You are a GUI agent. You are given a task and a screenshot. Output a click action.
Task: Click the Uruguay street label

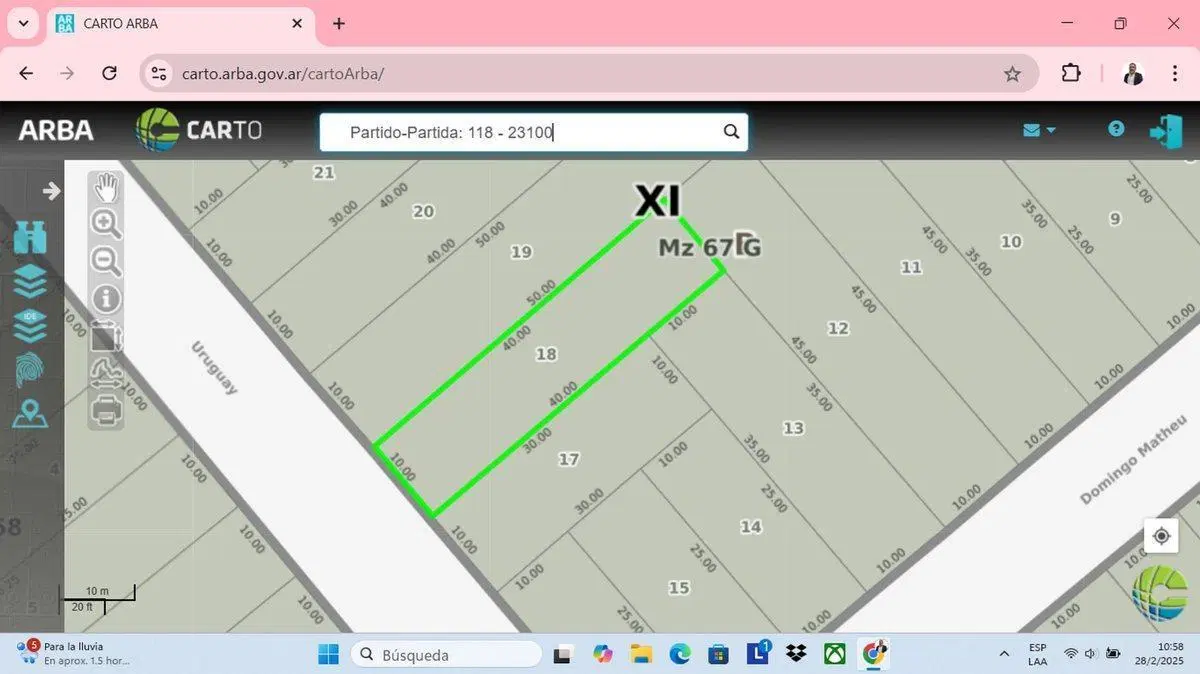(215, 368)
